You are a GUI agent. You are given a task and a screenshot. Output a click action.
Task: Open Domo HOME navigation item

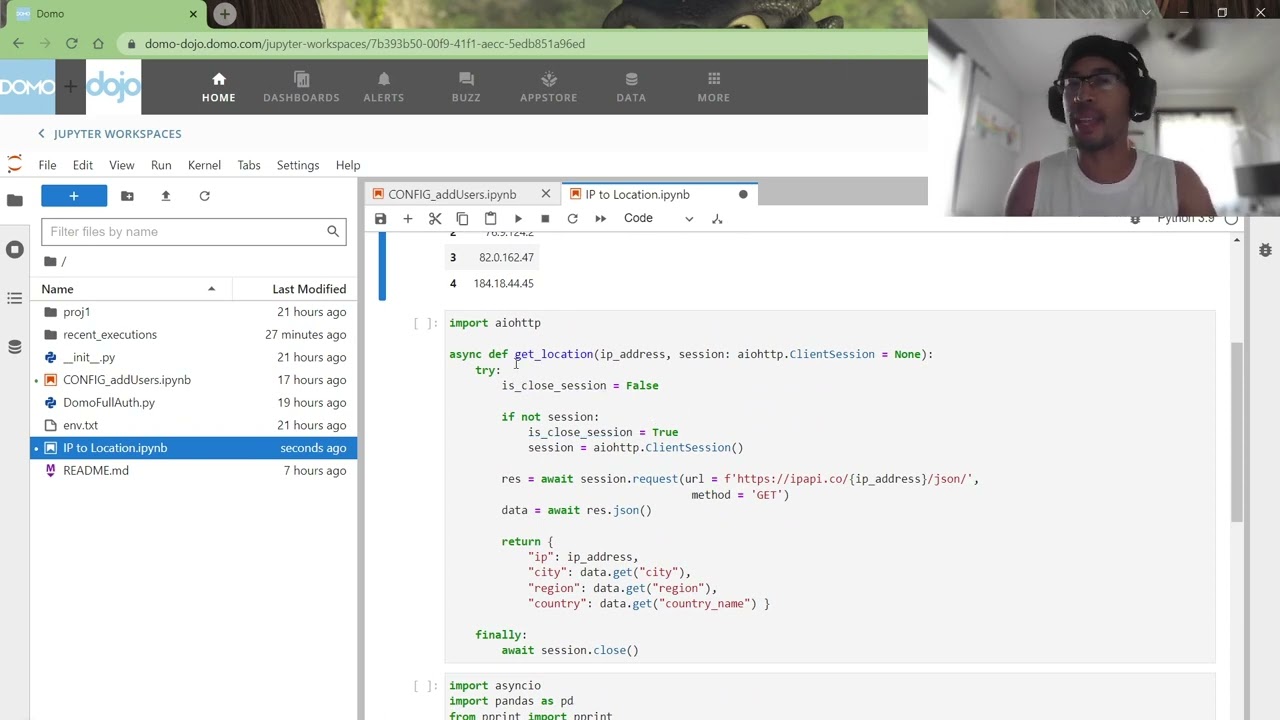click(x=219, y=87)
